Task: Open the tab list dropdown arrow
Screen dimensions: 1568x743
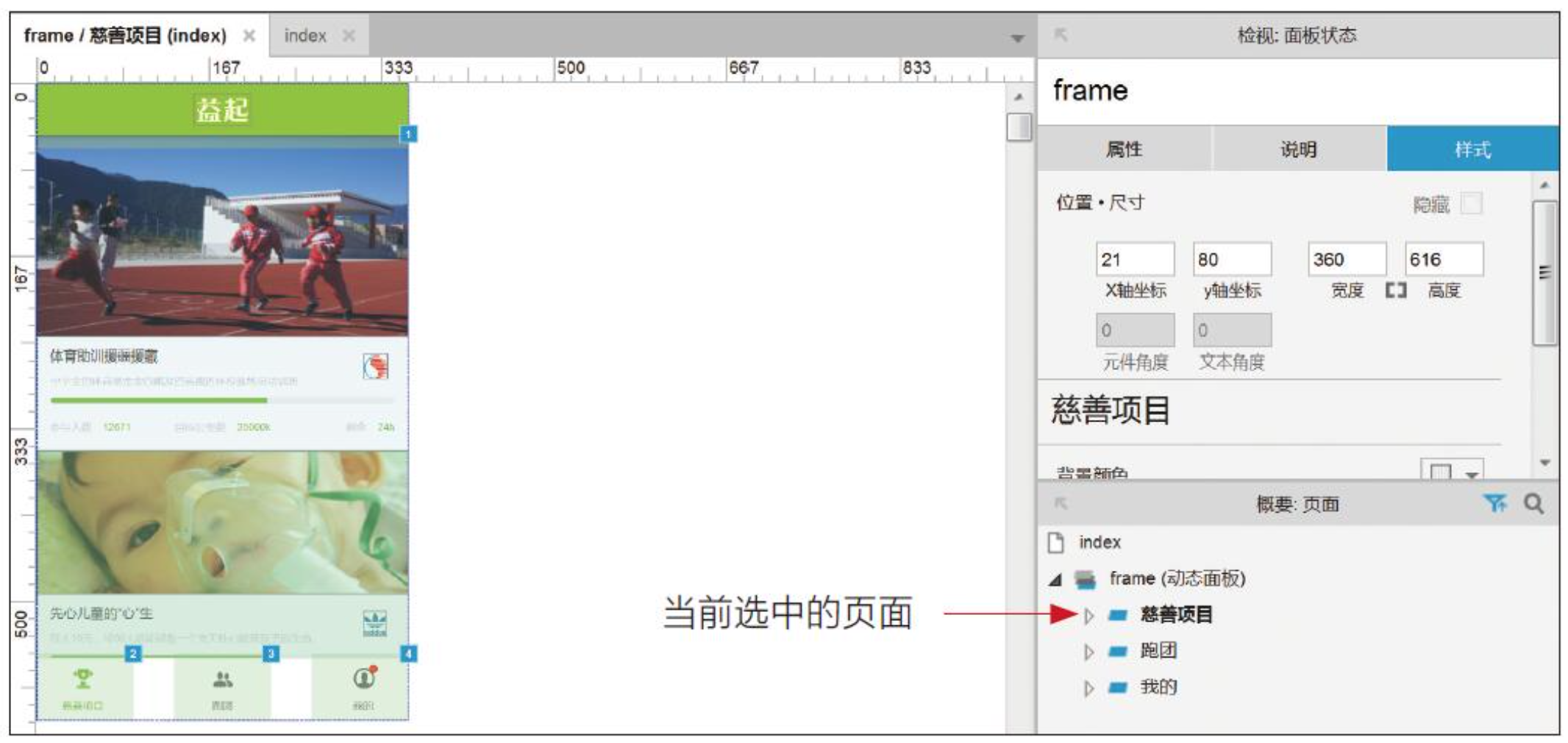Action: point(1017,38)
